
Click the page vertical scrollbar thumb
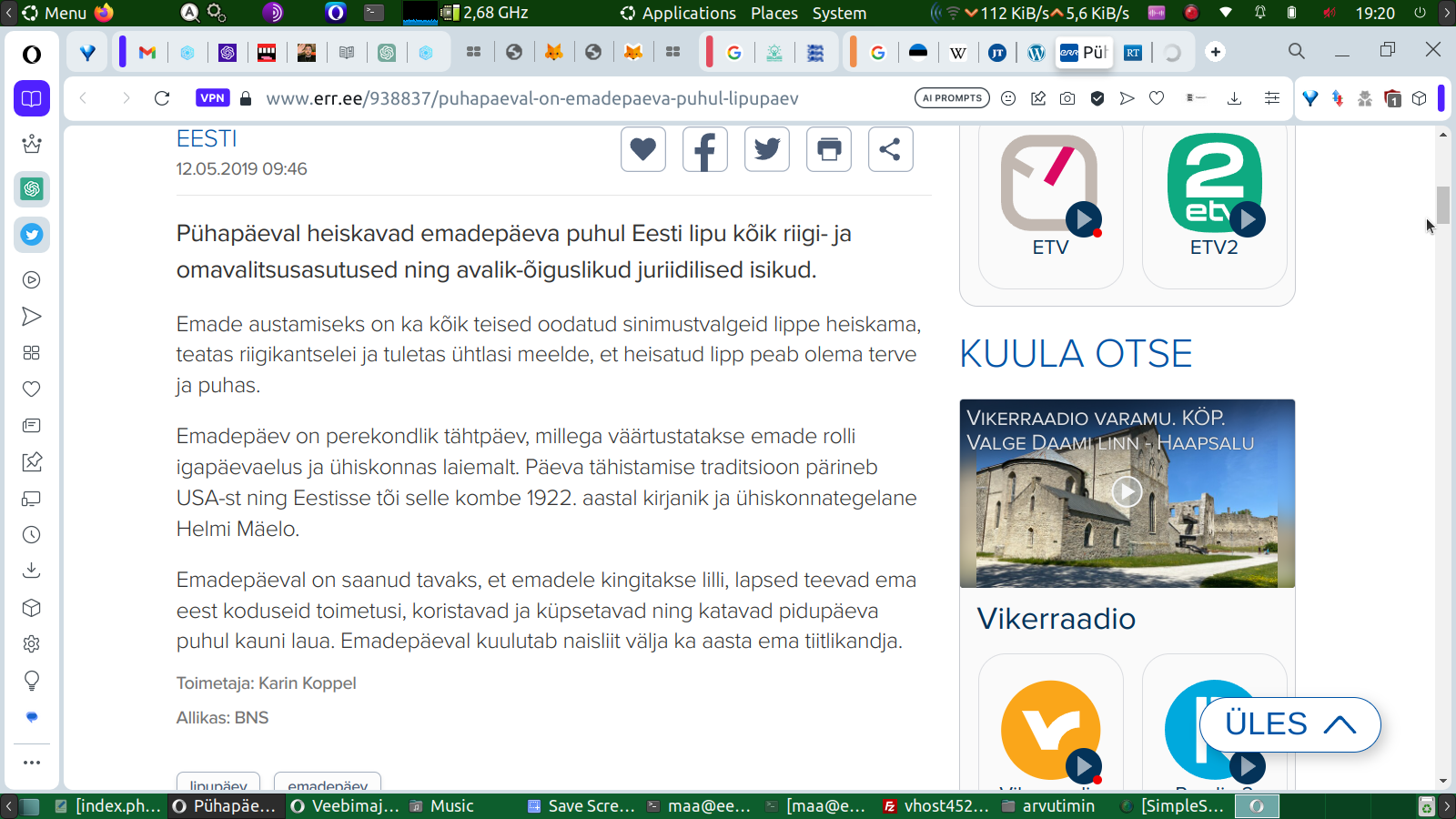pos(1443,205)
